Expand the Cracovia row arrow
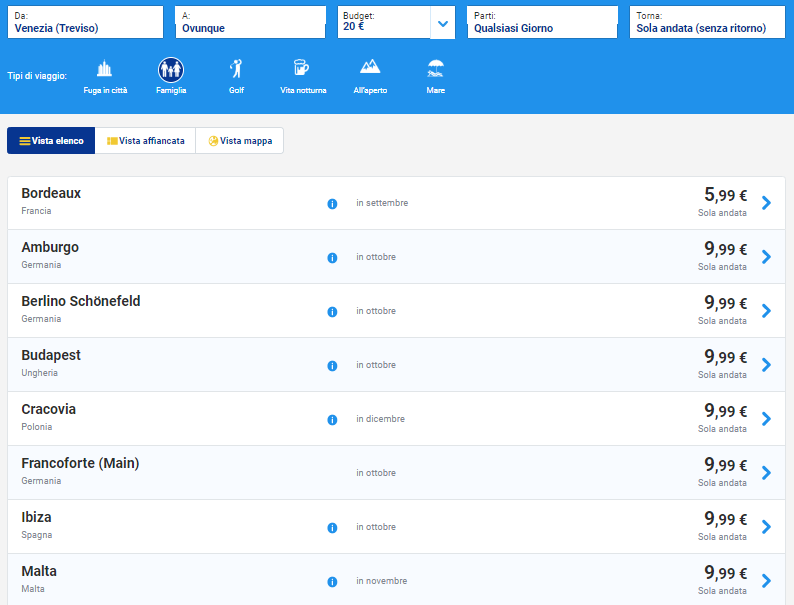Image resolution: width=794 pixels, height=605 pixels. tap(766, 419)
